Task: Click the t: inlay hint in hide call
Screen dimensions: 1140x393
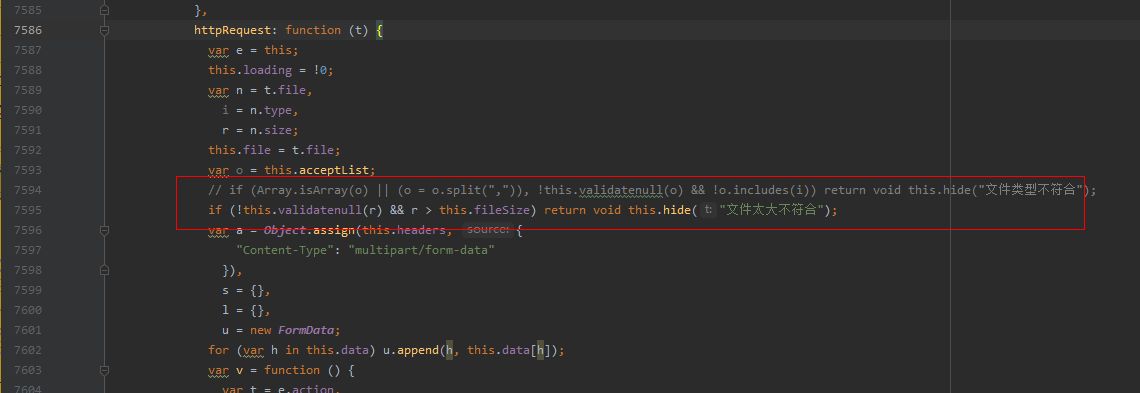Action: 708,210
